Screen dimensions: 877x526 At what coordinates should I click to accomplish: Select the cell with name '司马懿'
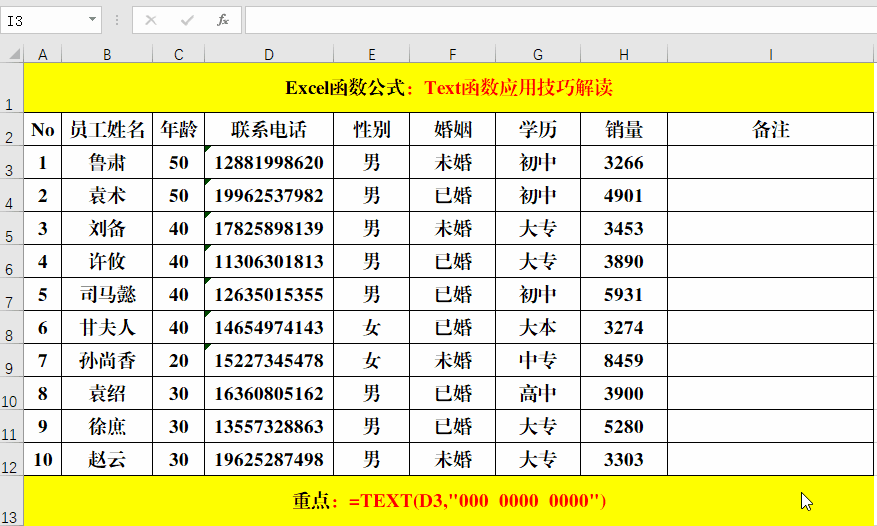tap(107, 294)
